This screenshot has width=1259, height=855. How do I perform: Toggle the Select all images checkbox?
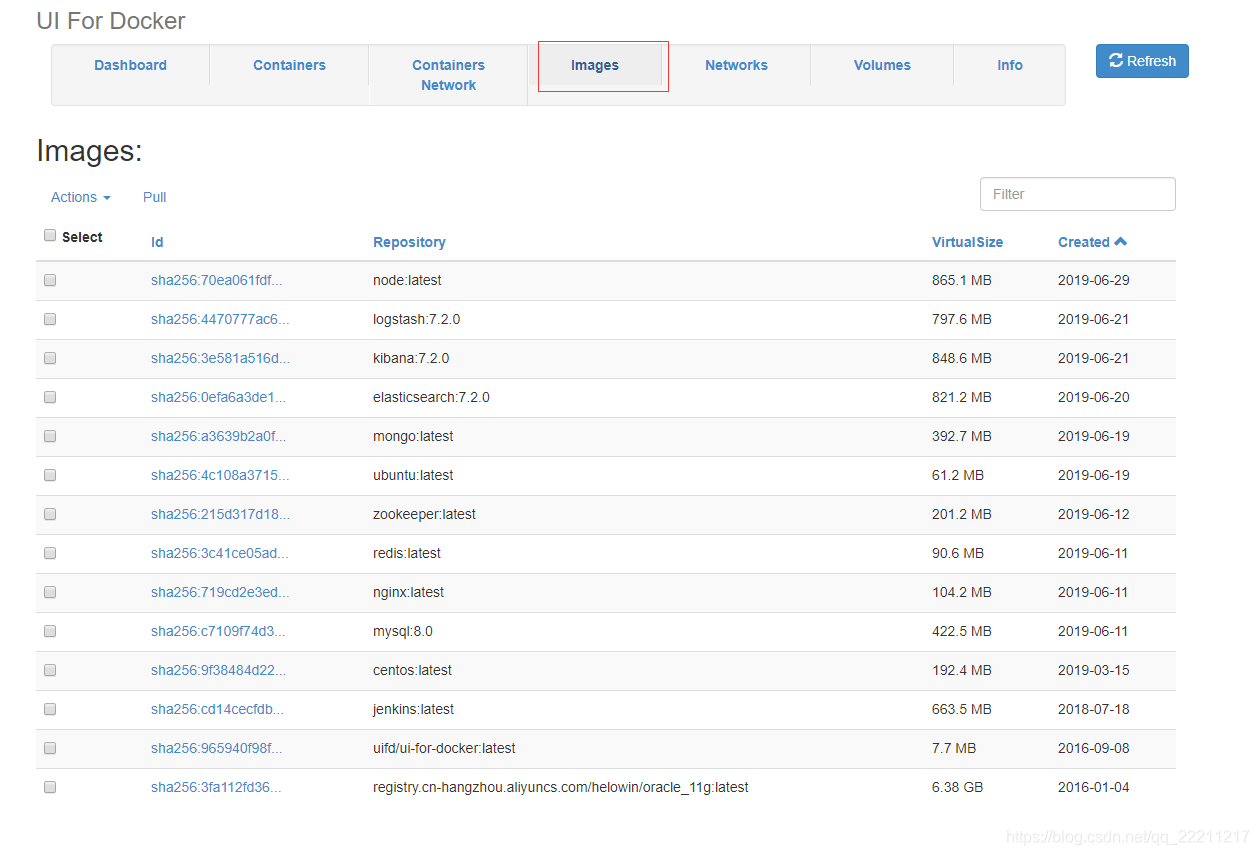(49, 234)
